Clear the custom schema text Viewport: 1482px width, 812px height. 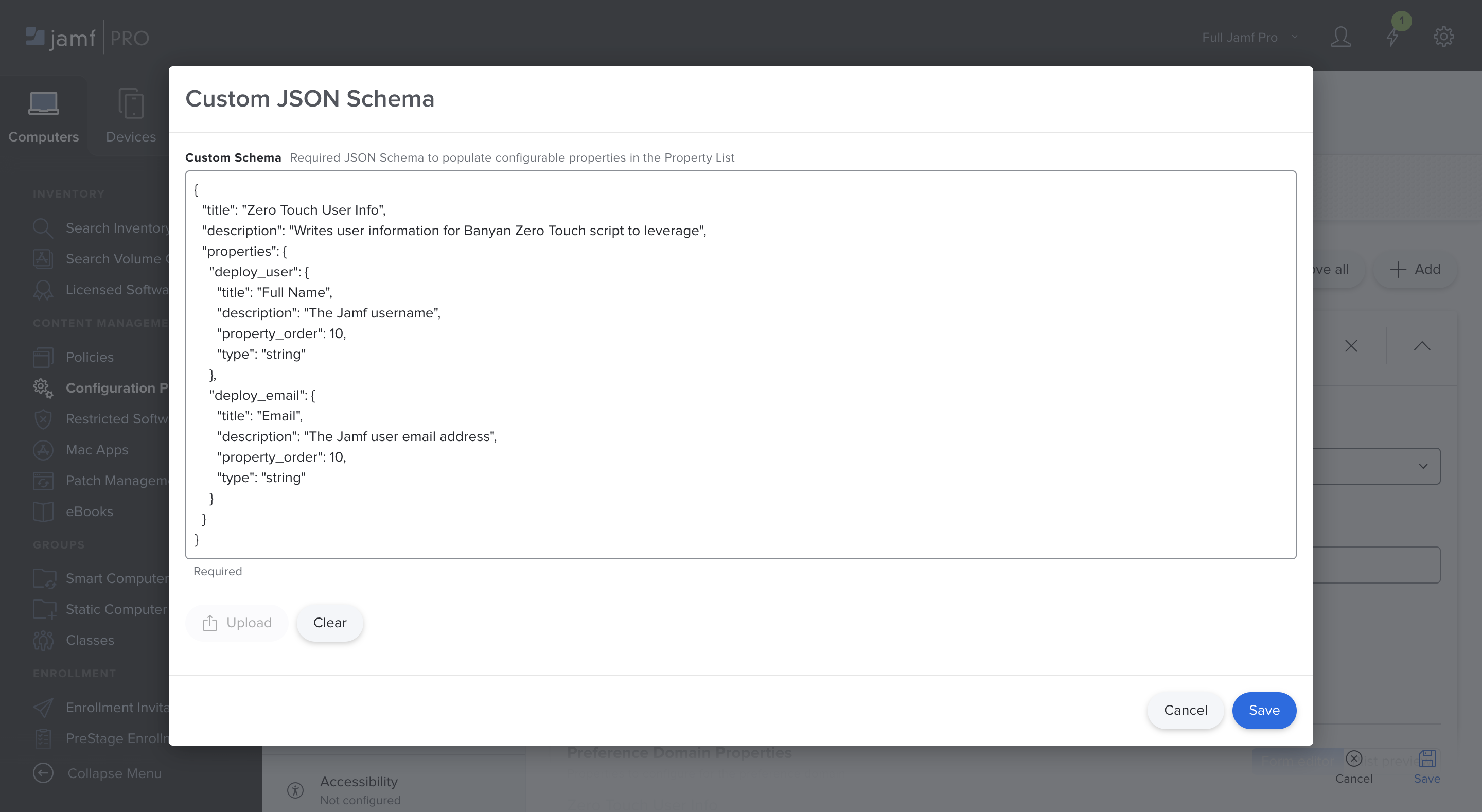point(330,623)
